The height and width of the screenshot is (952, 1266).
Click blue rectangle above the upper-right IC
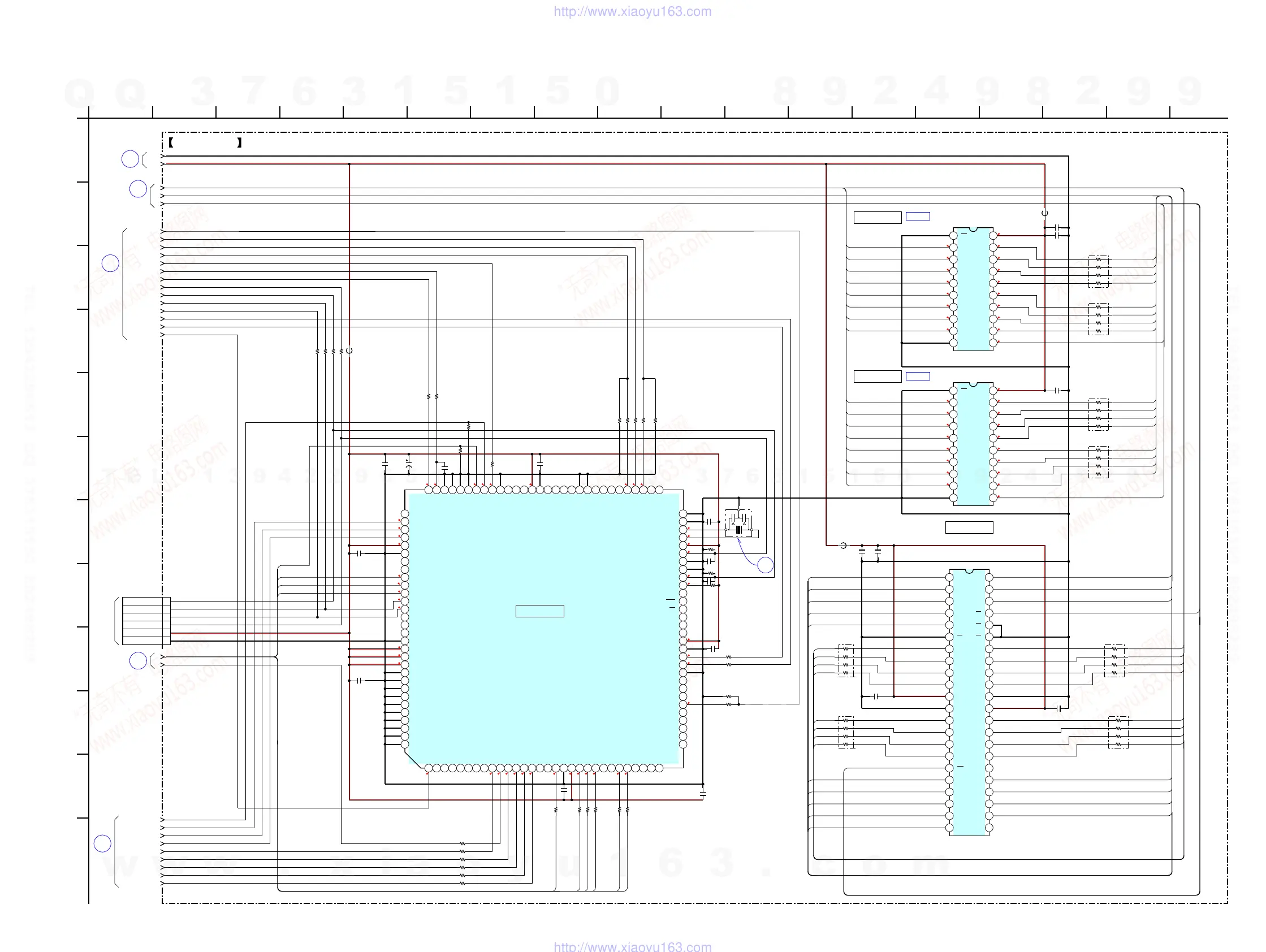[918, 217]
